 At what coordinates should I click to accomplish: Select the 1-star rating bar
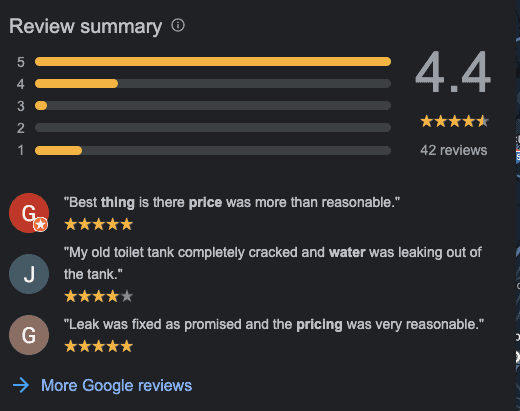coord(213,150)
